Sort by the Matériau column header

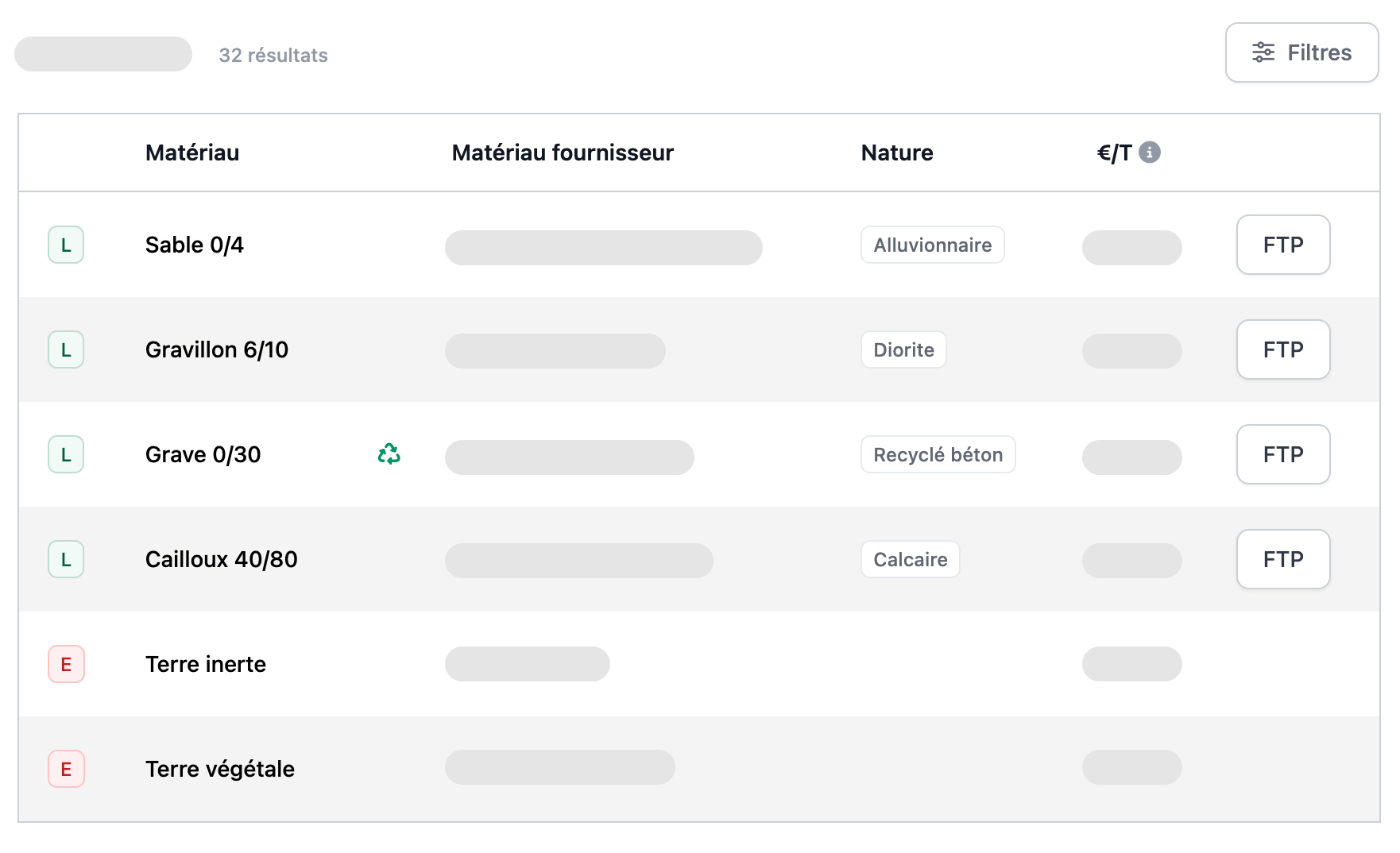click(192, 152)
